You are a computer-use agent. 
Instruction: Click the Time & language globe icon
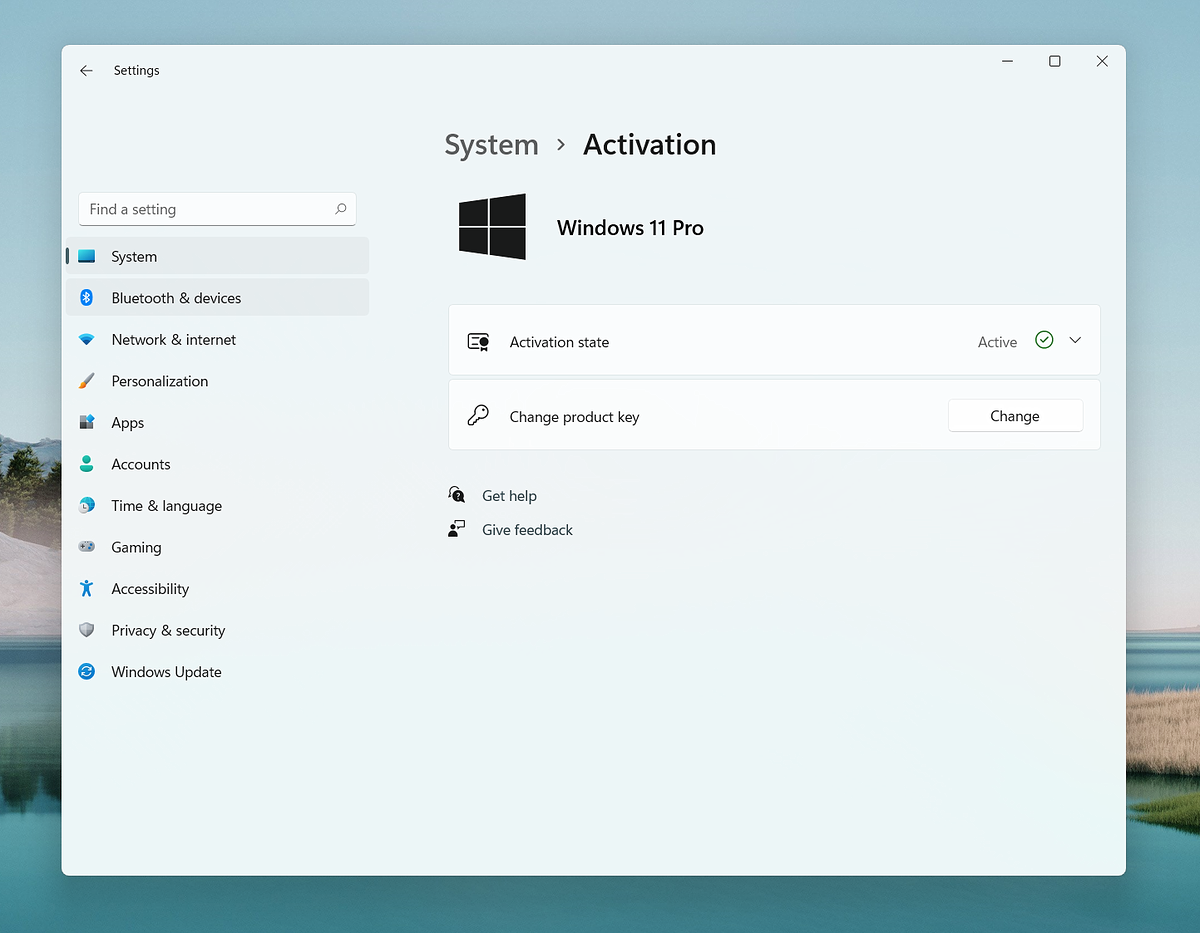coord(87,506)
